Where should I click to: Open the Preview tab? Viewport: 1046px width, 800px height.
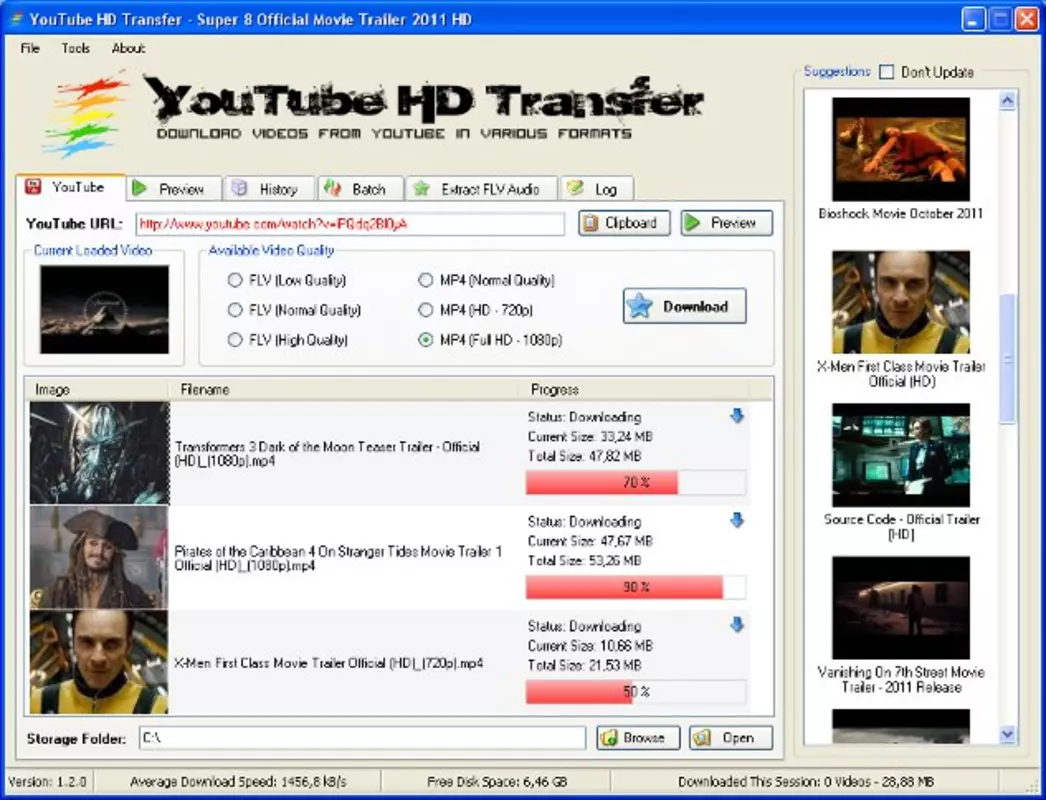(x=173, y=189)
